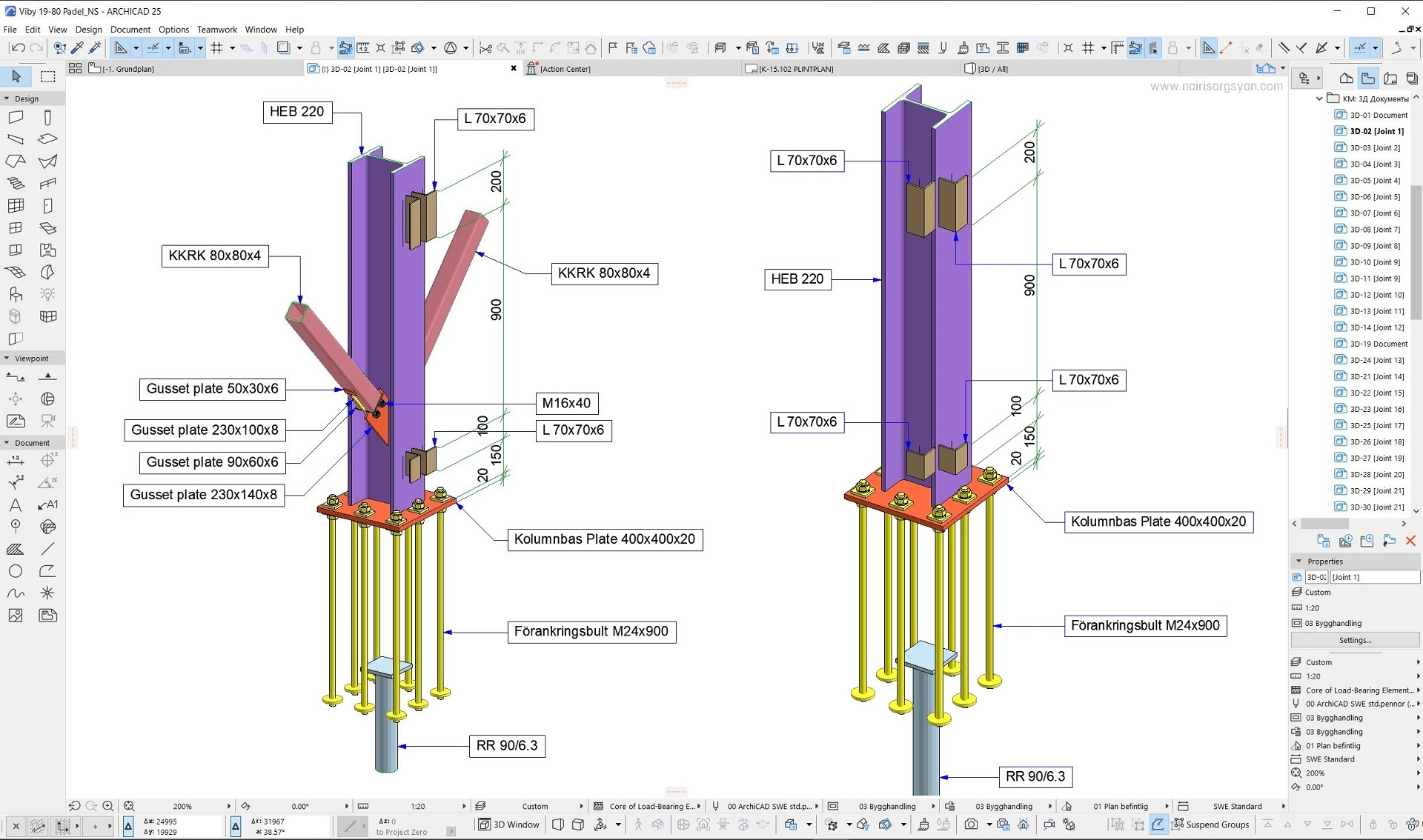The height and width of the screenshot is (840, 1423).
Task: Open 3D-05 [Joint 4] in Navigator
Action: pyautogui.click(x=1368, y=181)
